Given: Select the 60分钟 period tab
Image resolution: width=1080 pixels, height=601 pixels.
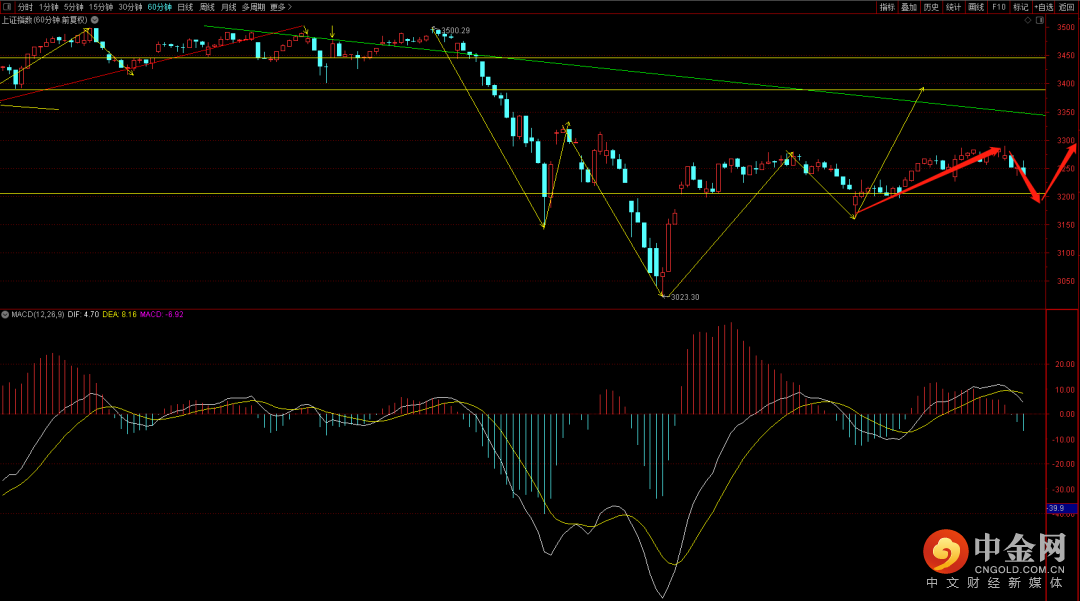Looking at the screenshot, I should coord(160,7).
